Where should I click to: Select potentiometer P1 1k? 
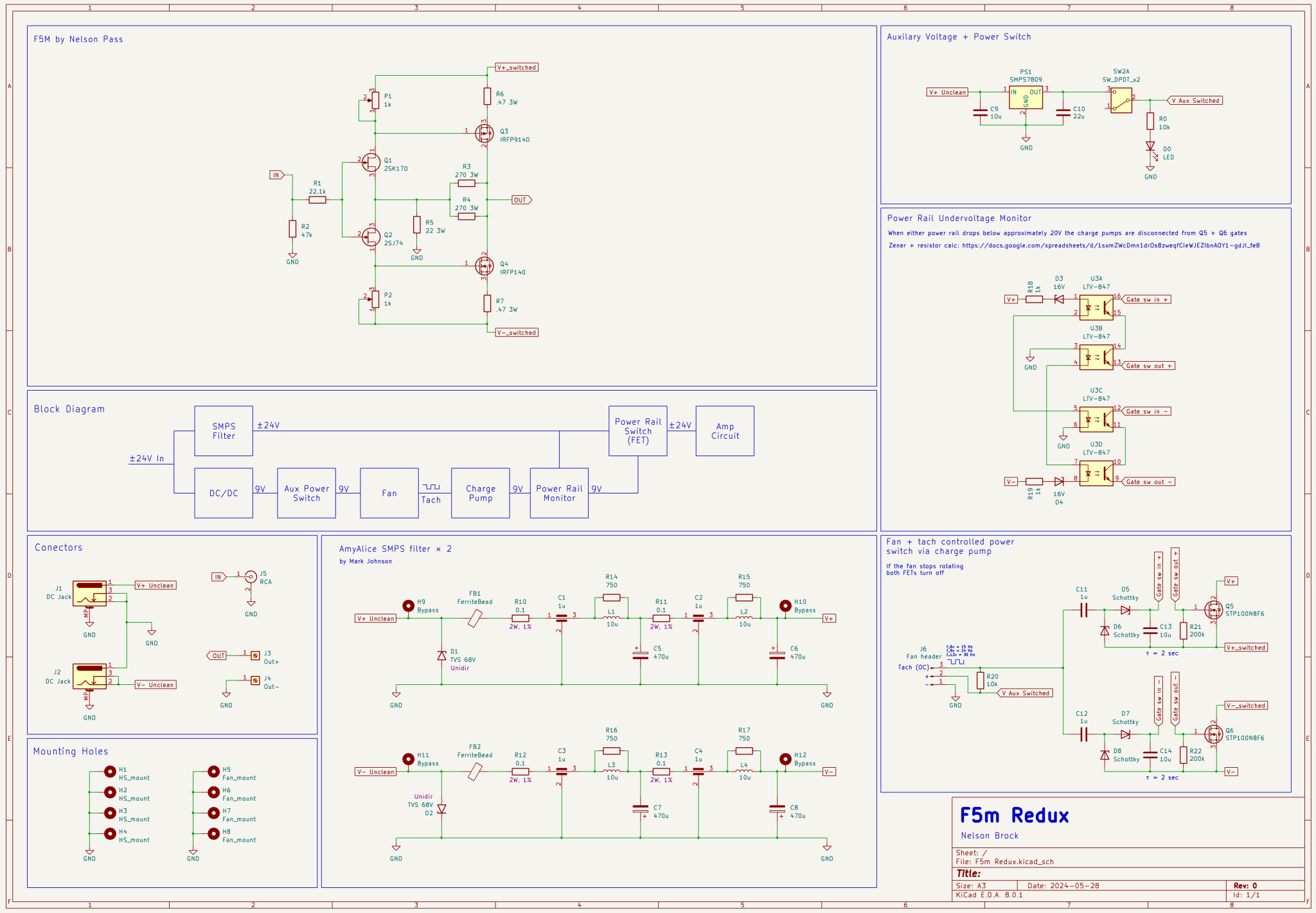375,100
